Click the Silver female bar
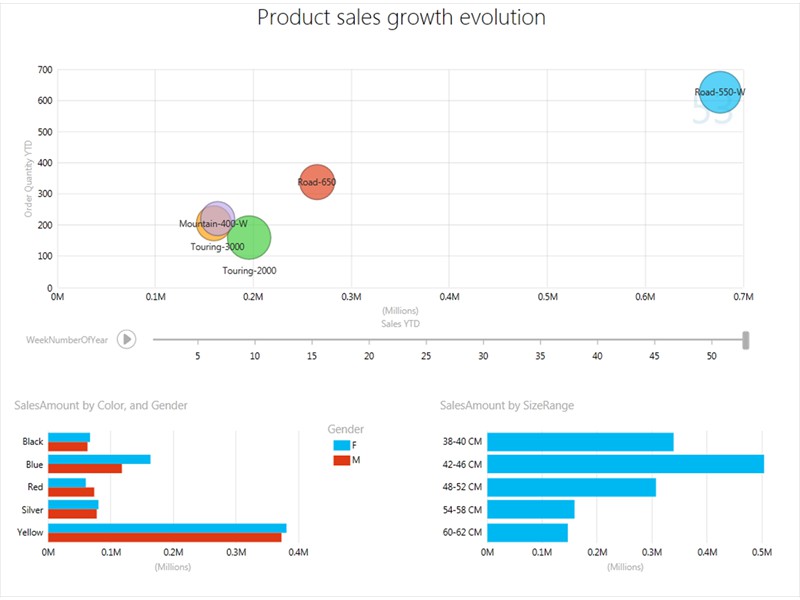Screen dimensions: 800x600 pyautogui.click(x=73, y=505)
